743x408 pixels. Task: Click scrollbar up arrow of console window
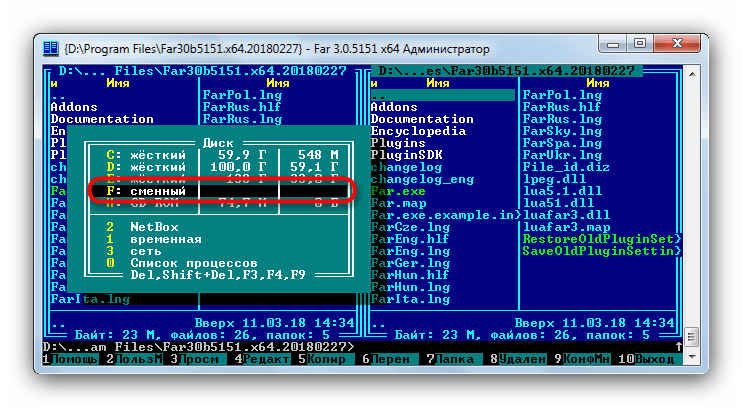pos(692,73)
